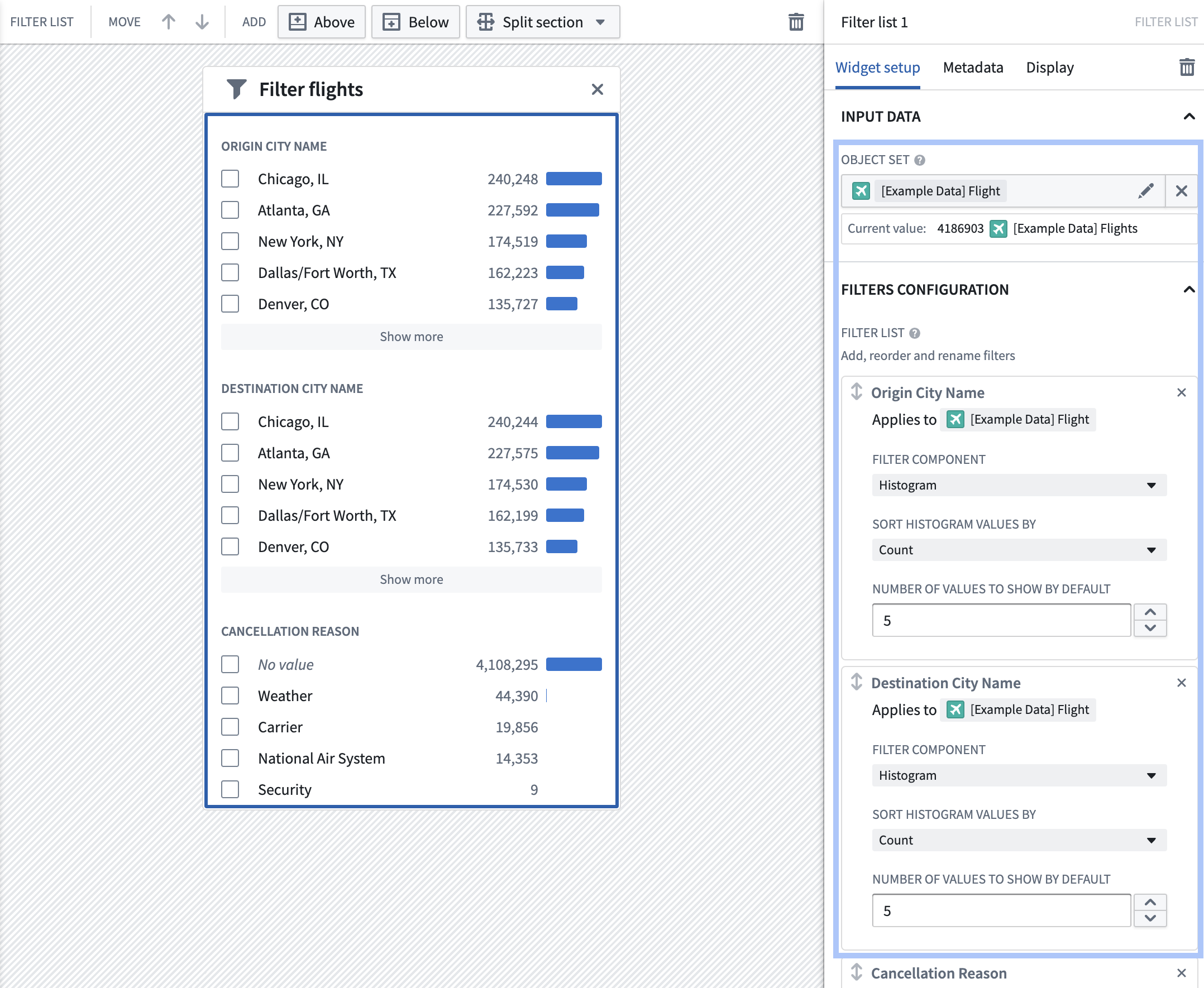The height and width of the screenshot is (988, 1204).
Task: Increment origin number of values stepper
Action: (x=1150, y=612)
